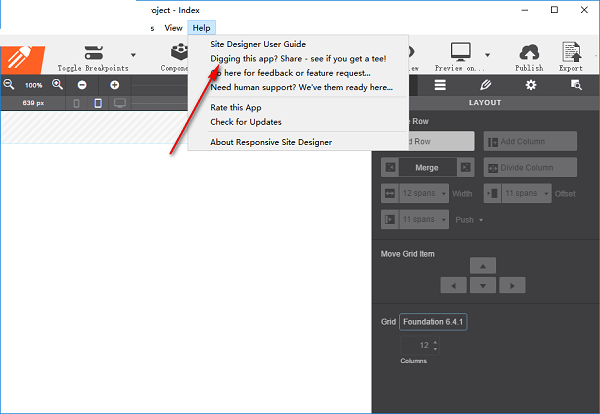The width and height of the screenshot is (600, 414).
Task: Open the gear settings panel tab
Action: pos(531,85)
